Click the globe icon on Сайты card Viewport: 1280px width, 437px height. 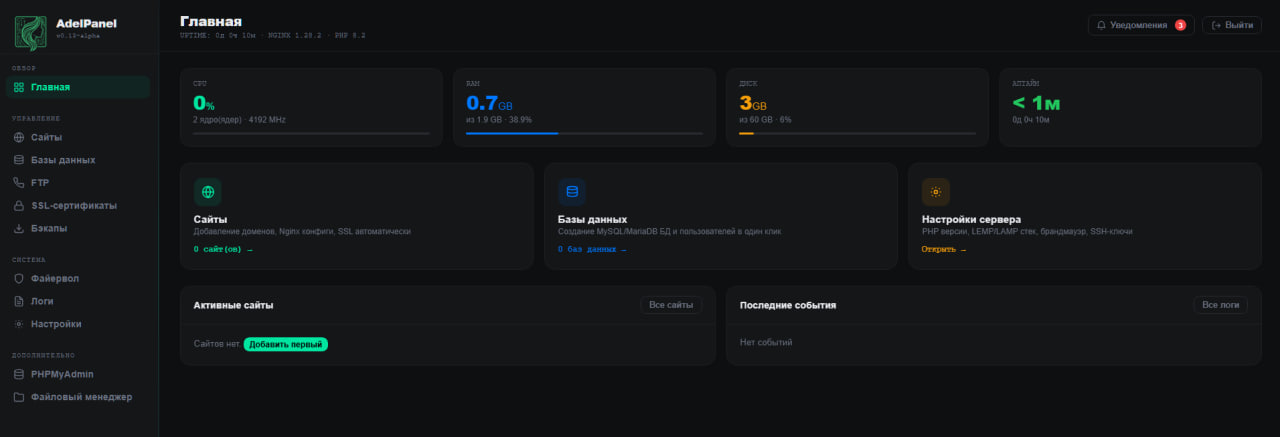[207, 192]
